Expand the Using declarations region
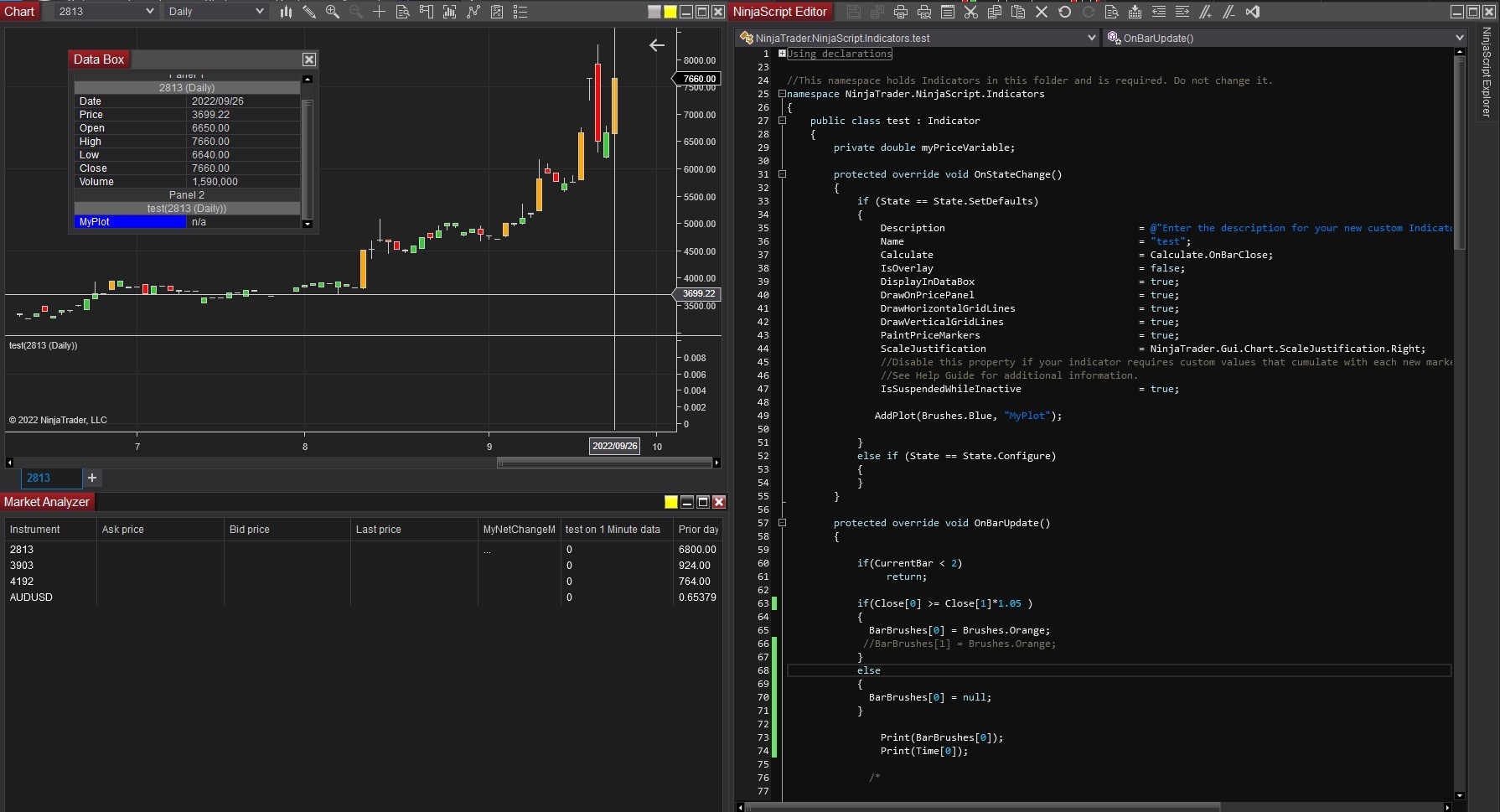1500x812 pixels. pos(782,54)
